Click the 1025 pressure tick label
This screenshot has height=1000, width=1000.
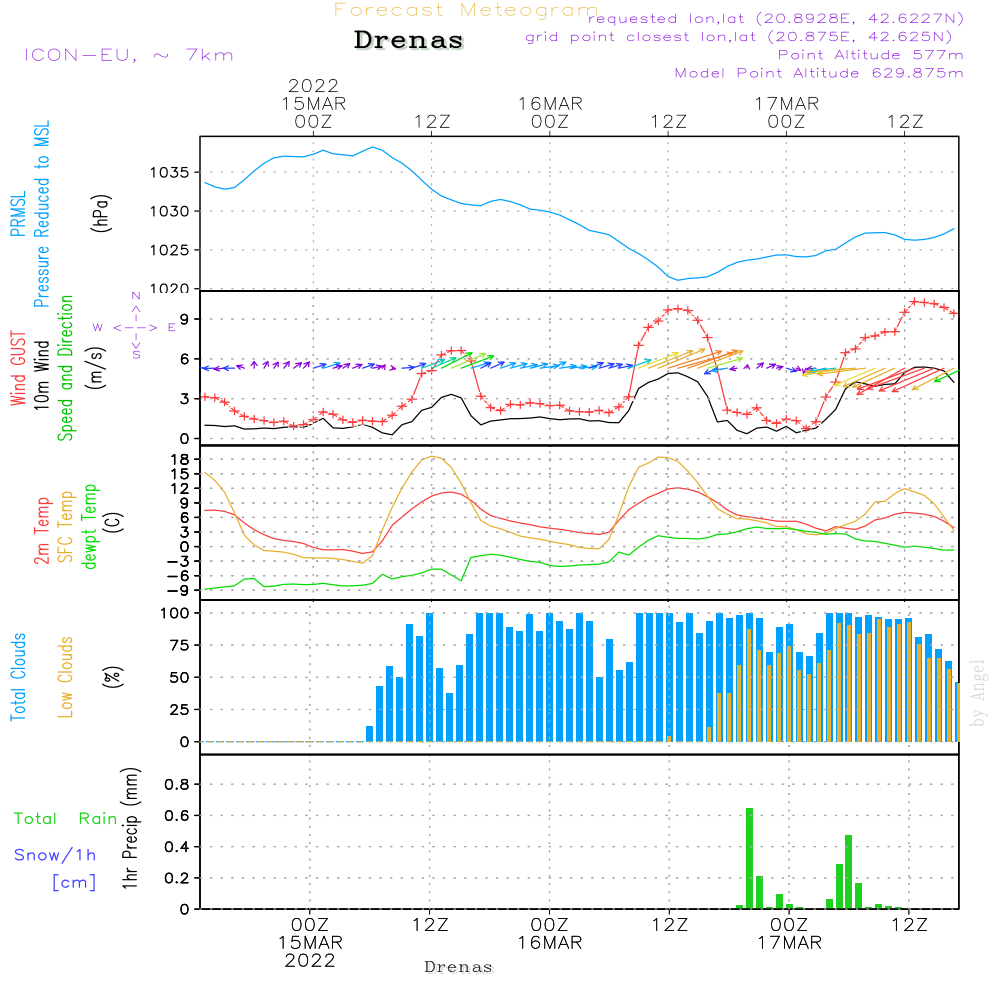click(x=169, y=250)
